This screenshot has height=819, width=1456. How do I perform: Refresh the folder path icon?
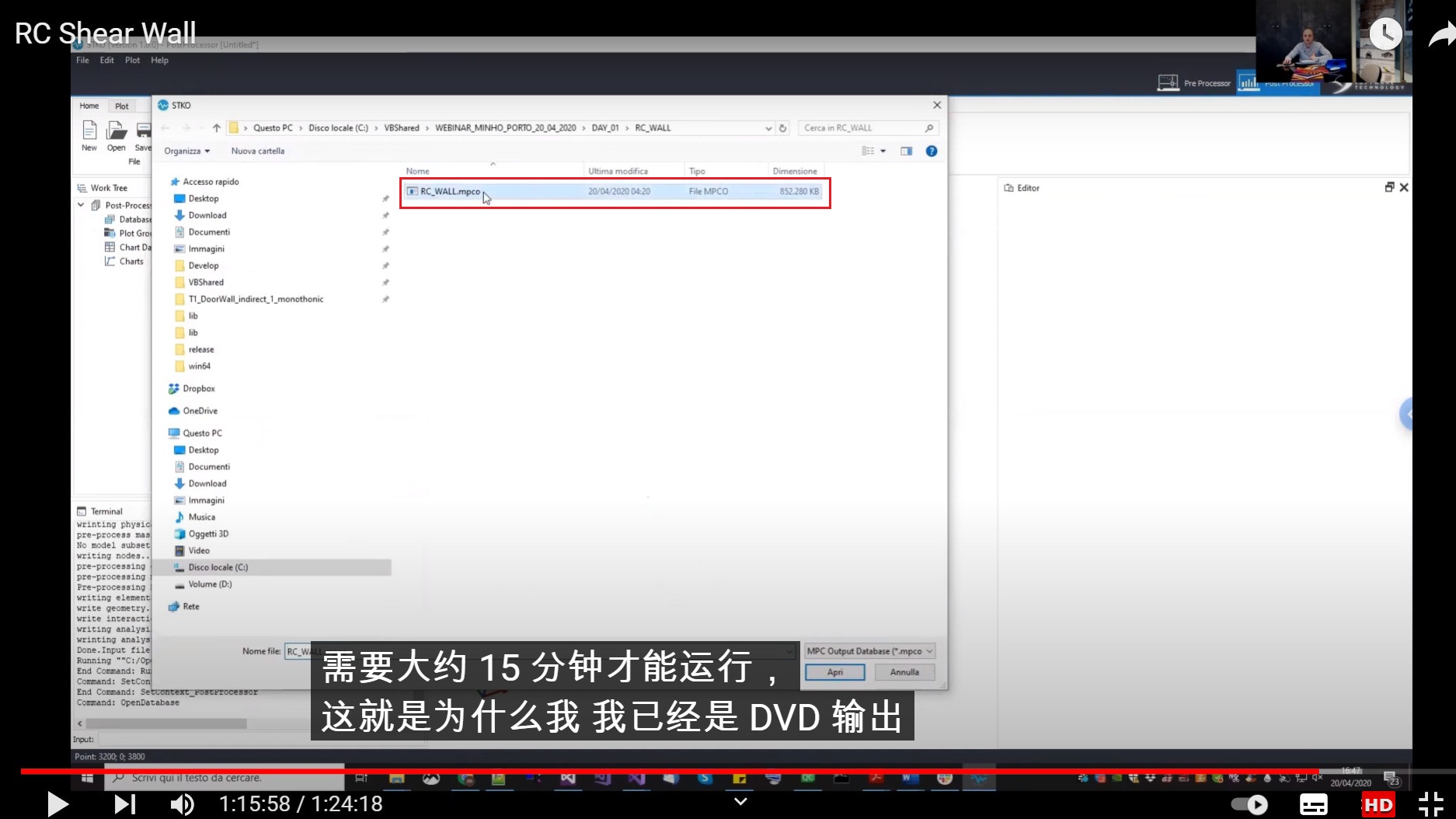tap(783, 128)
